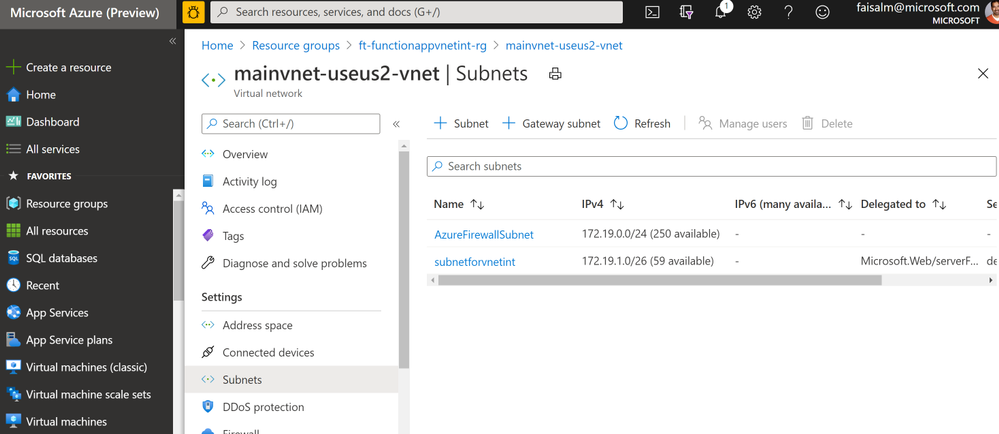Open Virtual machines (classic)
The height and width of the screenshot is (434, 999).
(x=87, y=368)
